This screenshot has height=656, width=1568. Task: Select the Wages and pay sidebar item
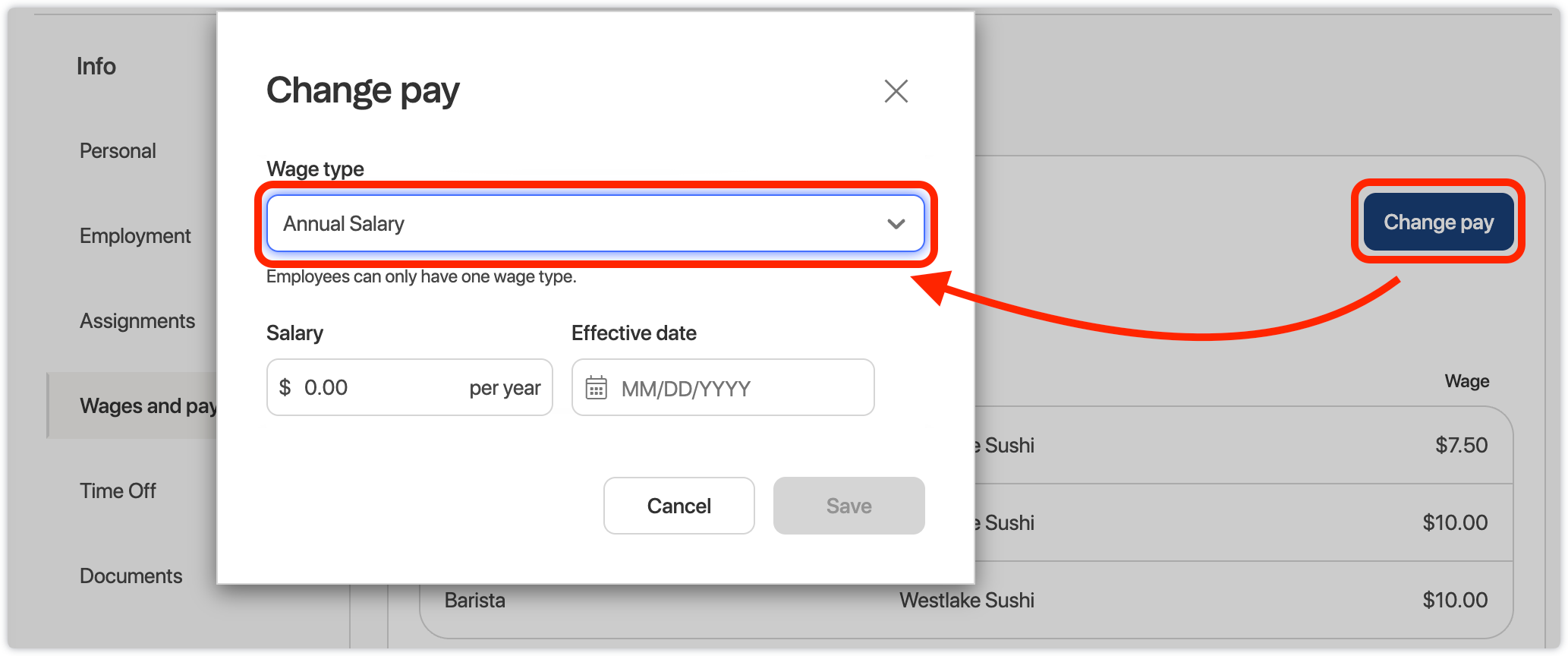(x=144, y=406)
